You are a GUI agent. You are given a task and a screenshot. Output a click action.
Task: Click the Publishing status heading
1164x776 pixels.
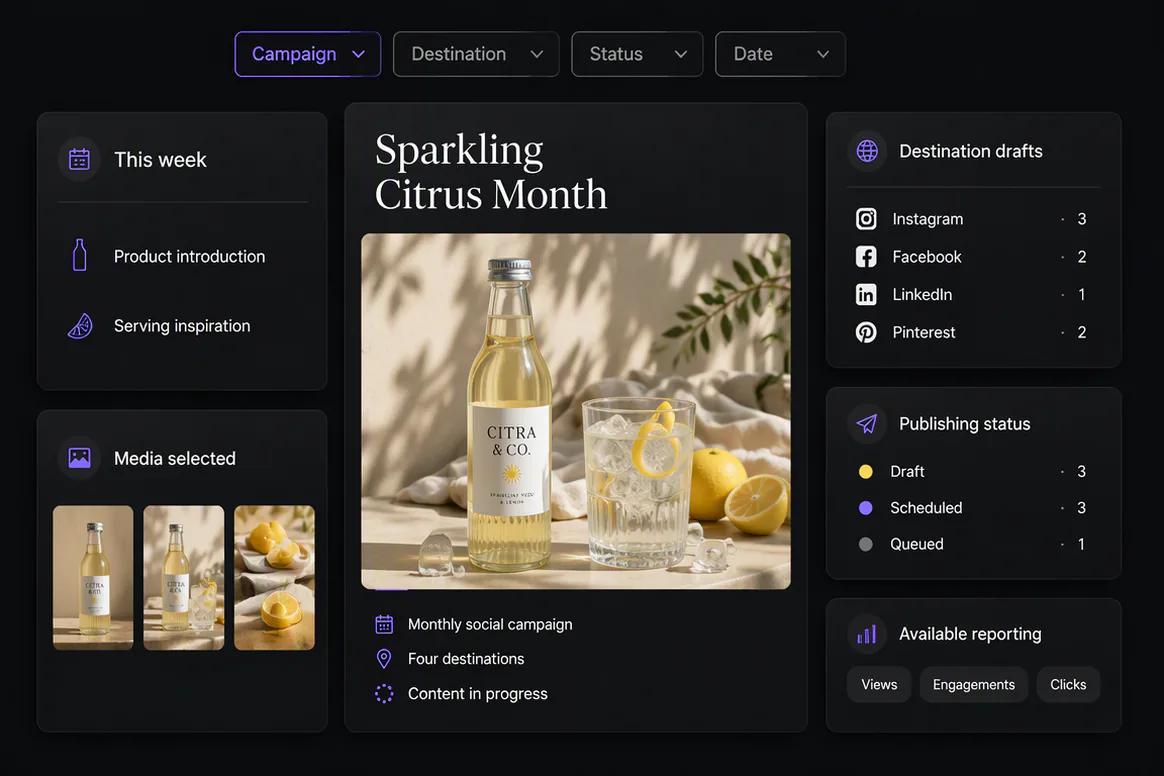point(964,424)
